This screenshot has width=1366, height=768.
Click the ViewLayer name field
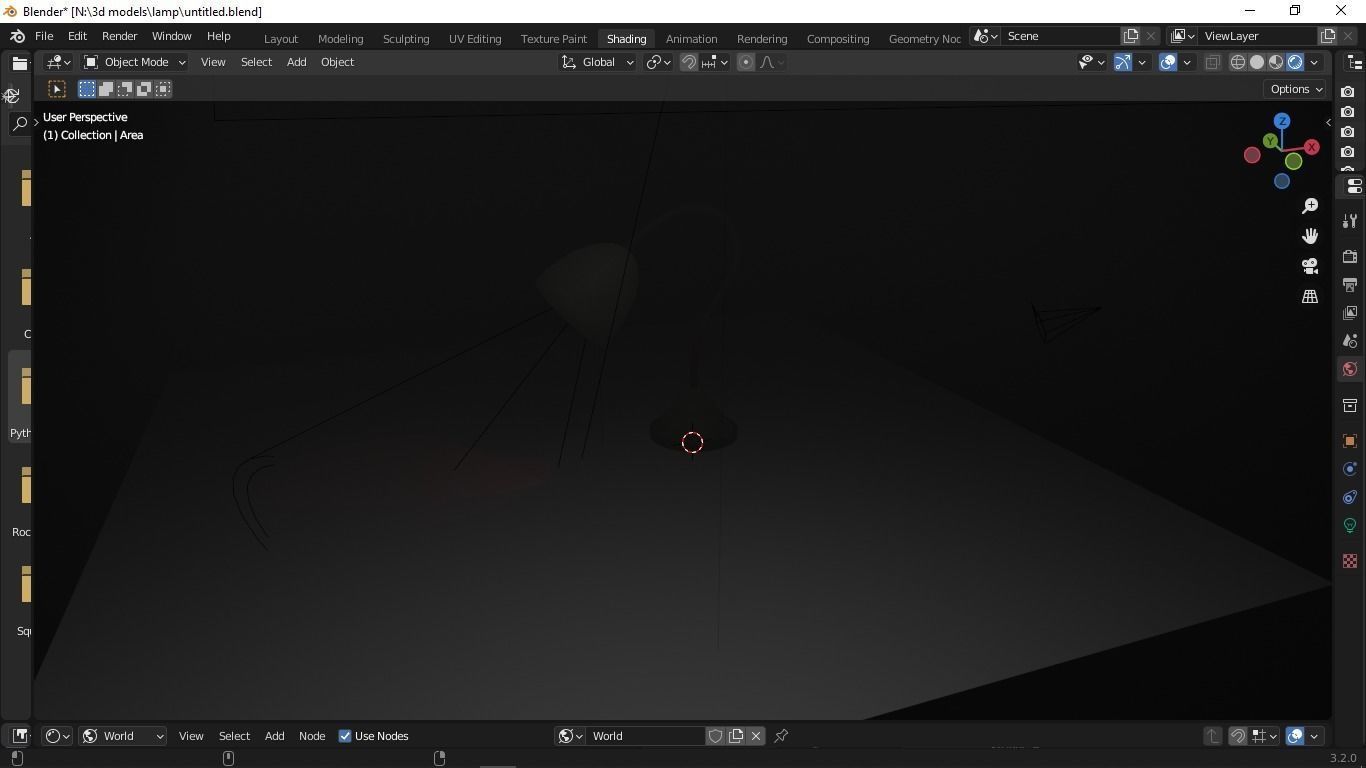click(1257, 36)
